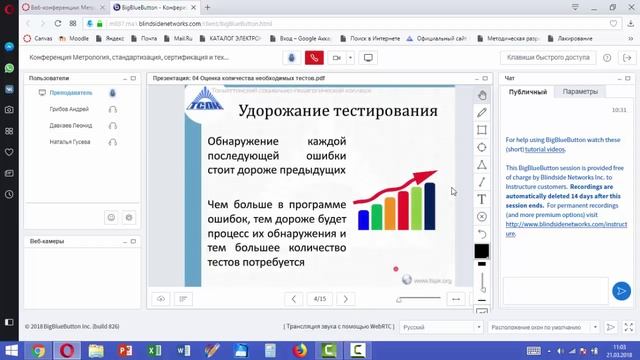The height and width of the screenshot is (360, 640).
Task: Fit presentation slide to width
Action: pyautogui.click(x=456, y=299)
